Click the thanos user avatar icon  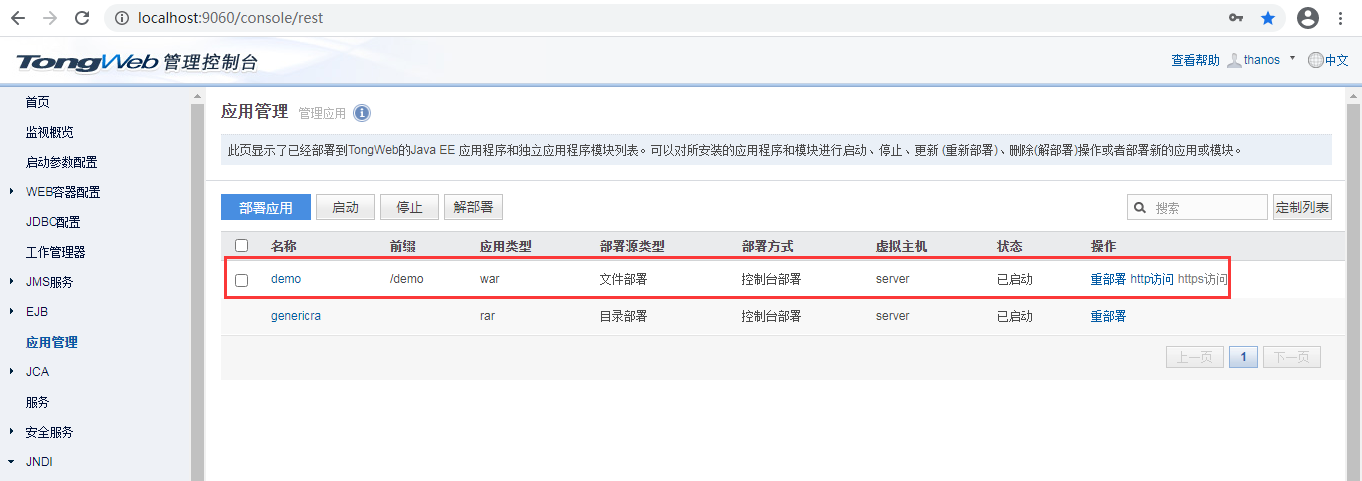pos(1234,60)
